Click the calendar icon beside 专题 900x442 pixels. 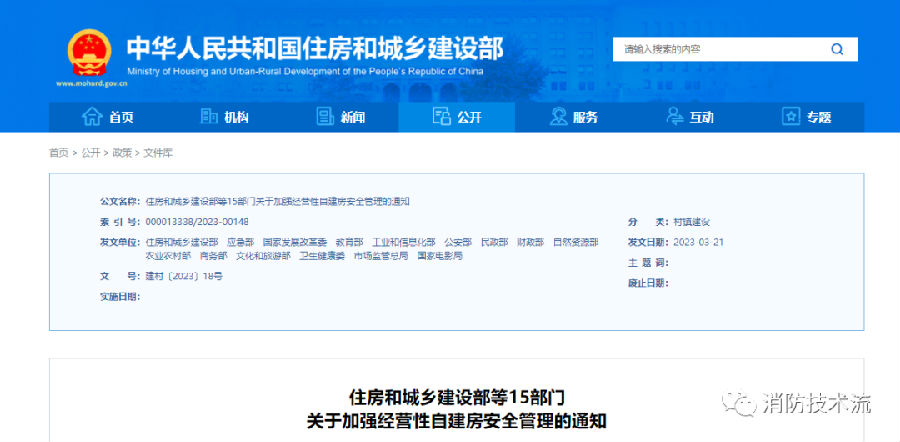[791, 117]
